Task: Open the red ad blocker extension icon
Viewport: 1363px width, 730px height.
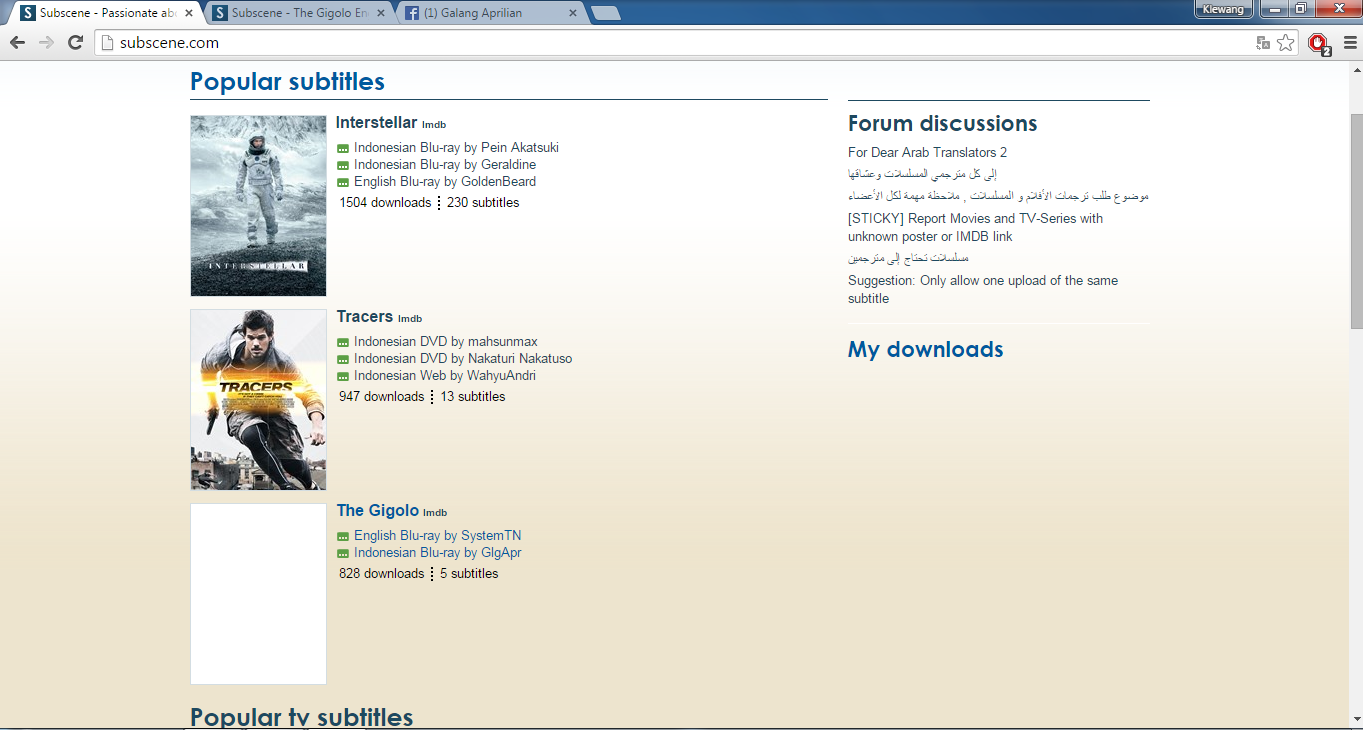Action: point(1319,43)
